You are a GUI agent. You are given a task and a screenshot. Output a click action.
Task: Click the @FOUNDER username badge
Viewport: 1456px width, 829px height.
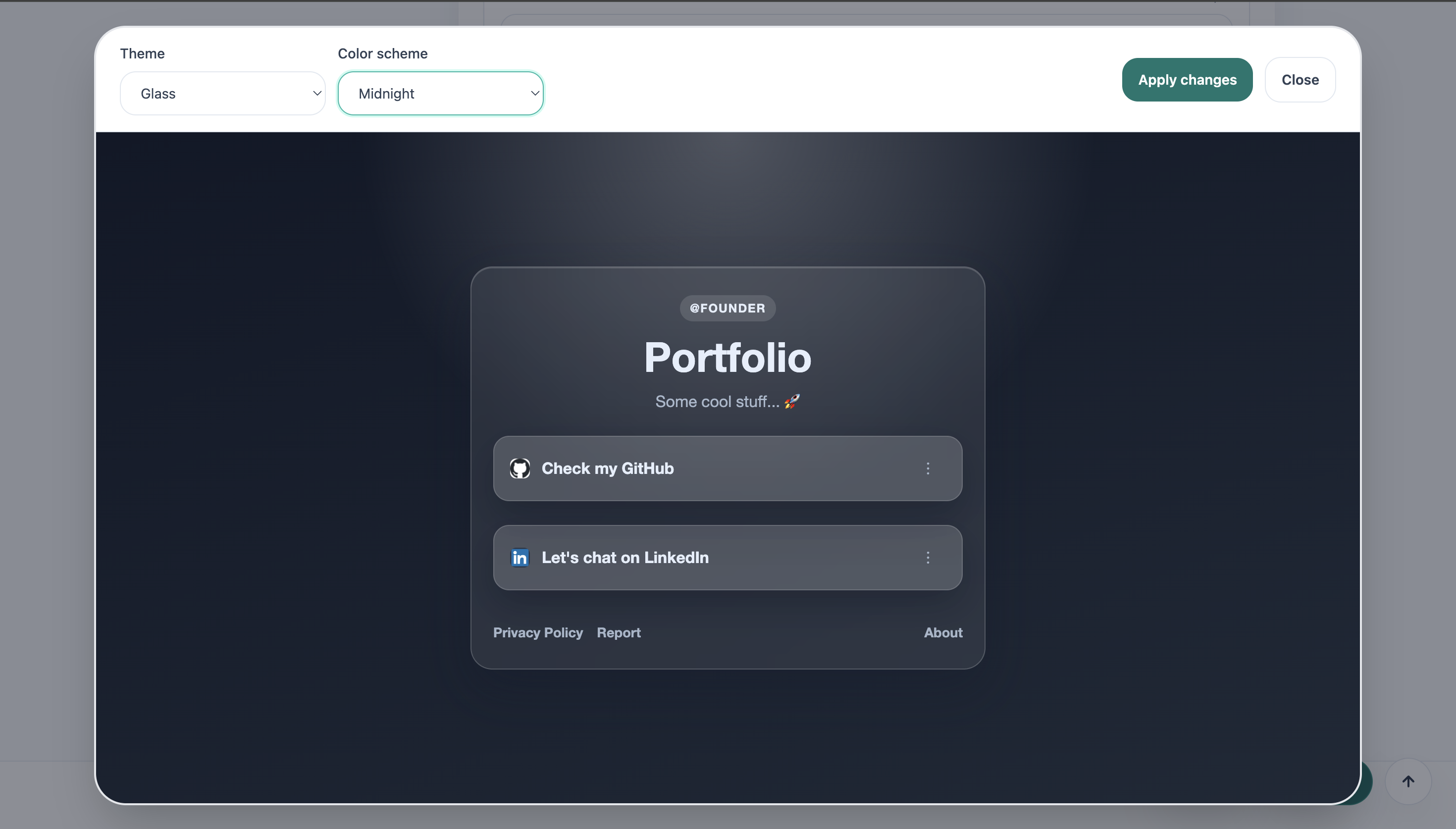[x=727, y=308]
